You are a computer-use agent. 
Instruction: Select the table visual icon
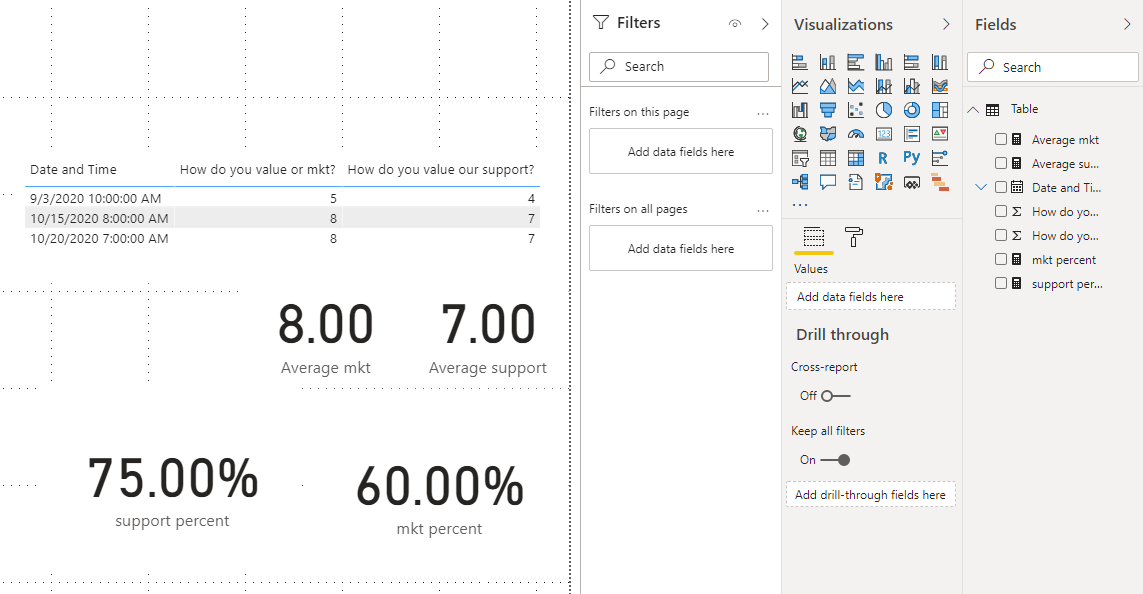tap(827, 158)
